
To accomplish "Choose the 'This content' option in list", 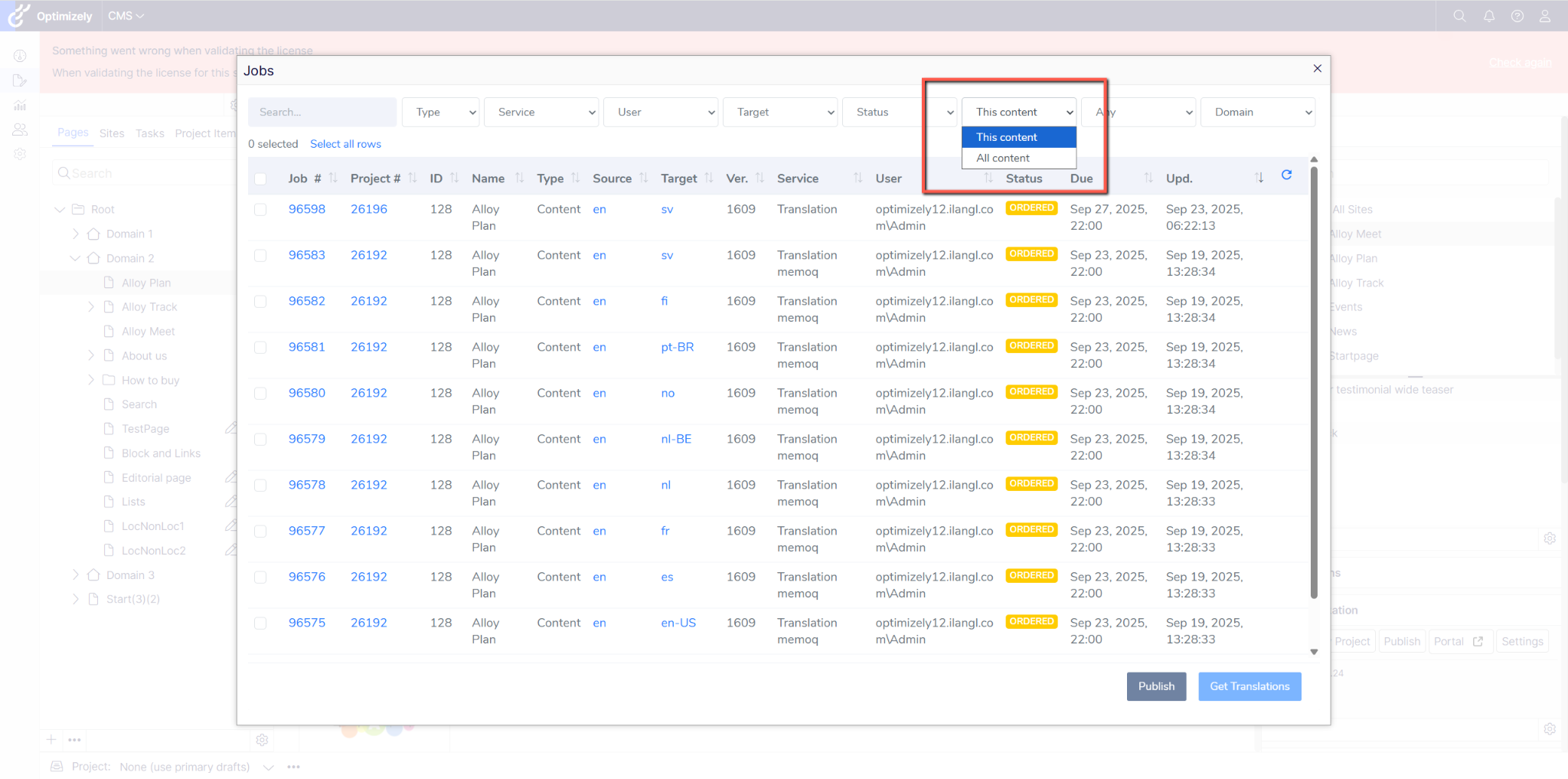I will [1019, 137].
